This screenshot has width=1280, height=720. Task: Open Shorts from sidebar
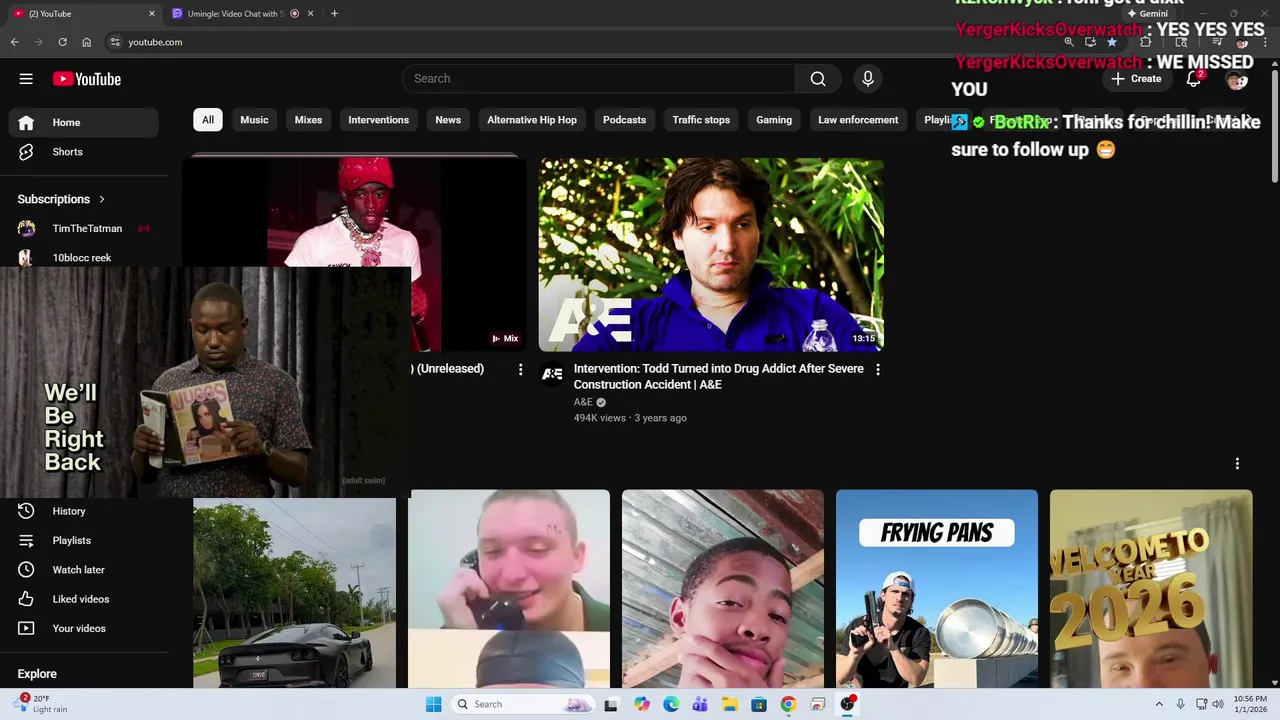coord(84,152)
